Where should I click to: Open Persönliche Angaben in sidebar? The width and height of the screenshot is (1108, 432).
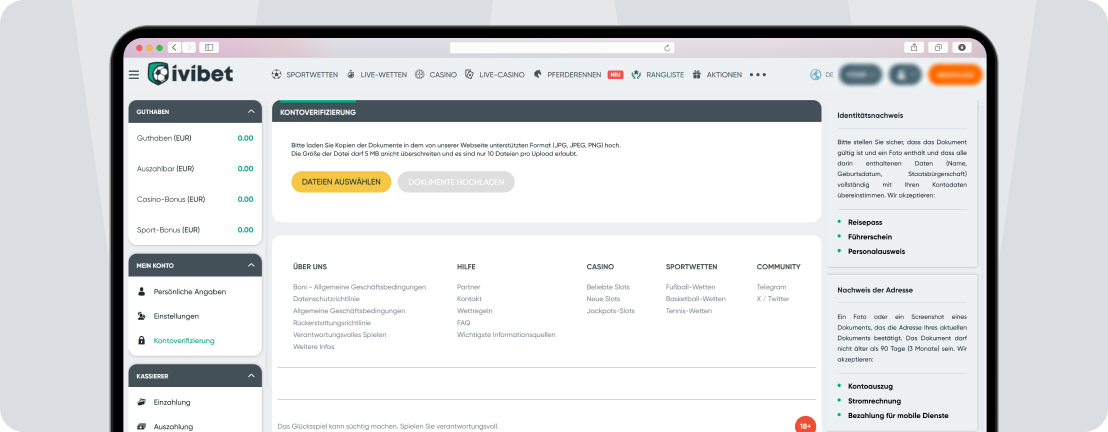pyautogui.click(x=190, y=291)
